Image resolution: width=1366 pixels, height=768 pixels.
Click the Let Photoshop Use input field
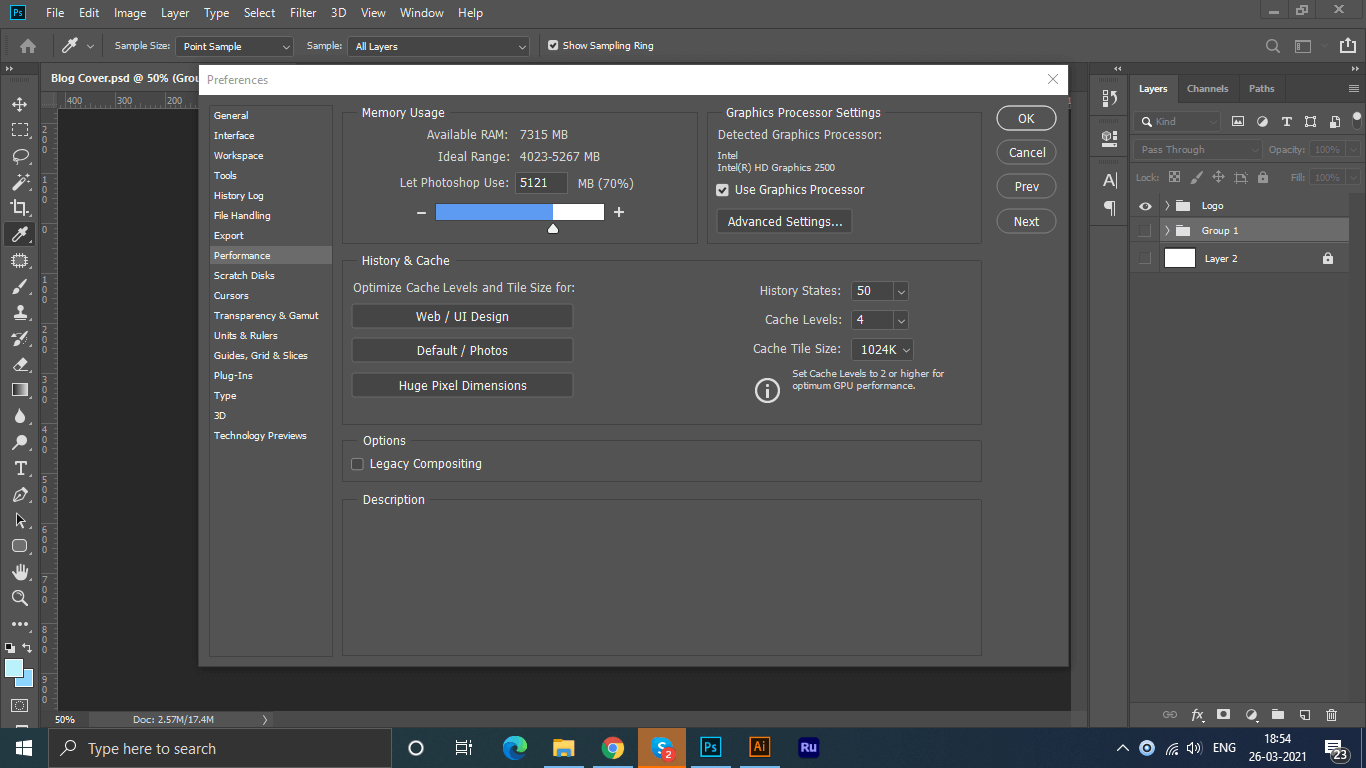(x=541, y=184)
